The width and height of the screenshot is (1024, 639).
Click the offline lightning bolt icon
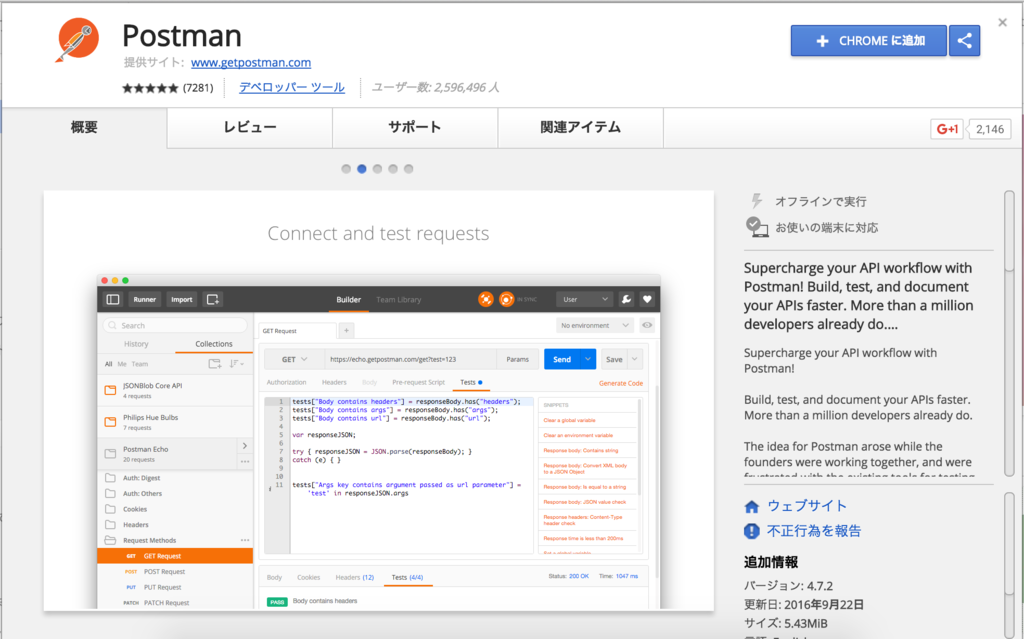[756, 201]
